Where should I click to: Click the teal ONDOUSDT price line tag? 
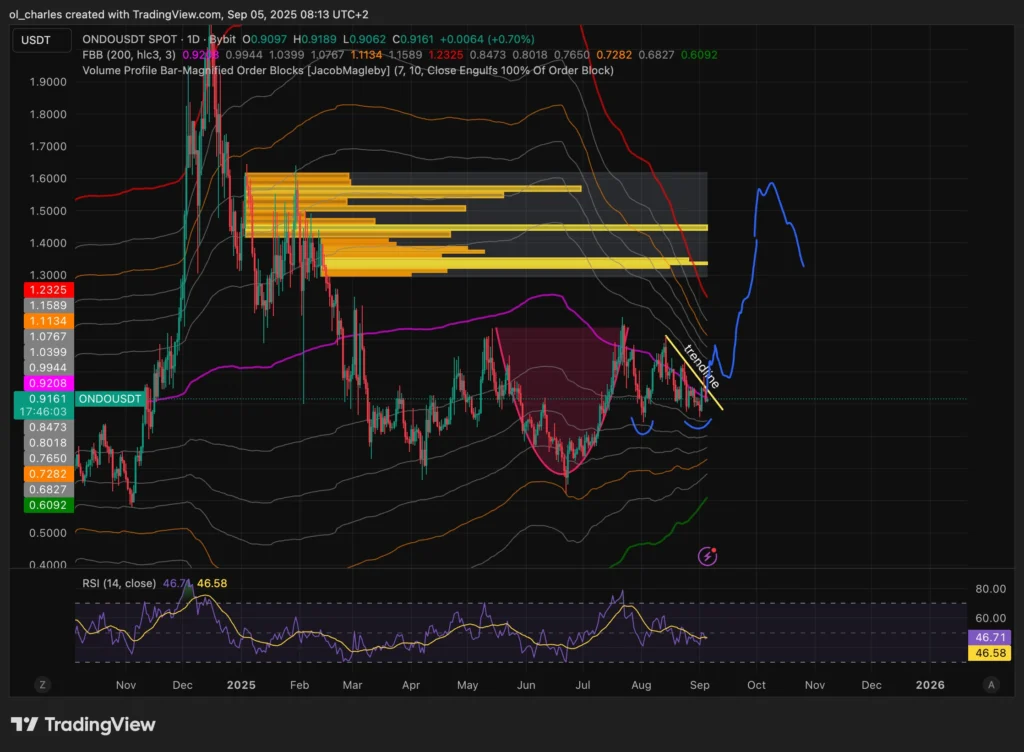tap(111, 398)
